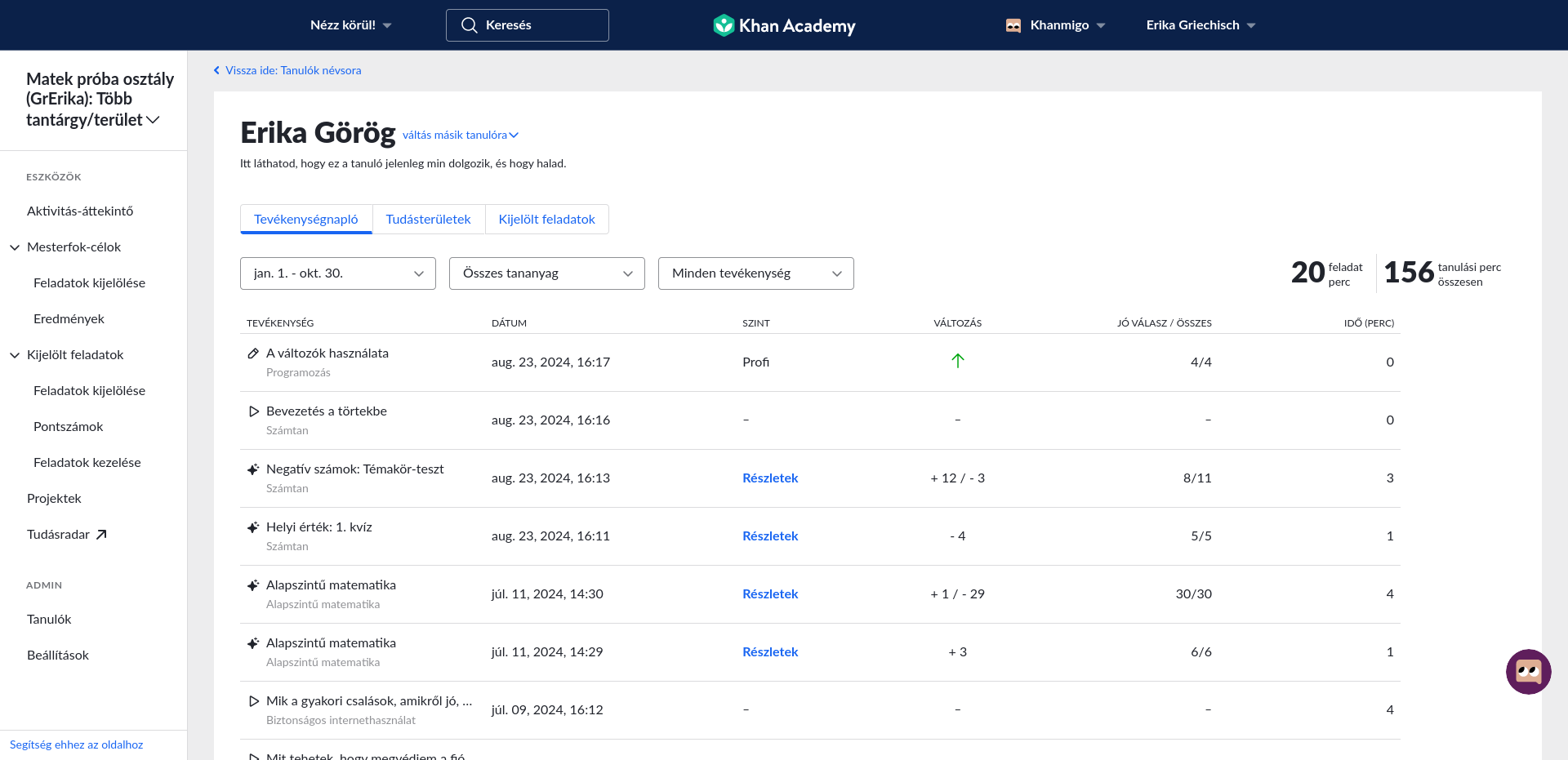Click the green upward arrow in Változás column
1568x760 pixels.
958,361
